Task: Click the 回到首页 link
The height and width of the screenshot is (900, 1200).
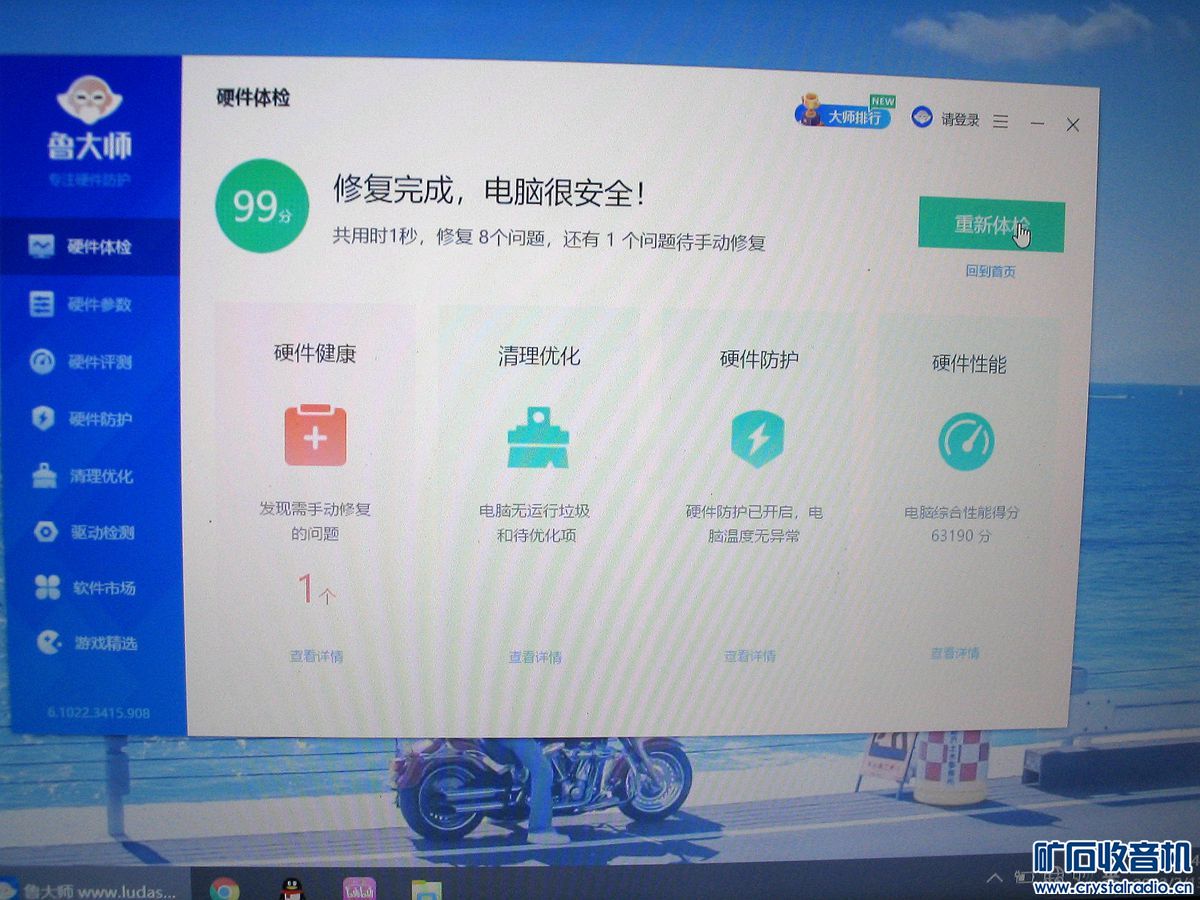Action: [x=990, y=271]
